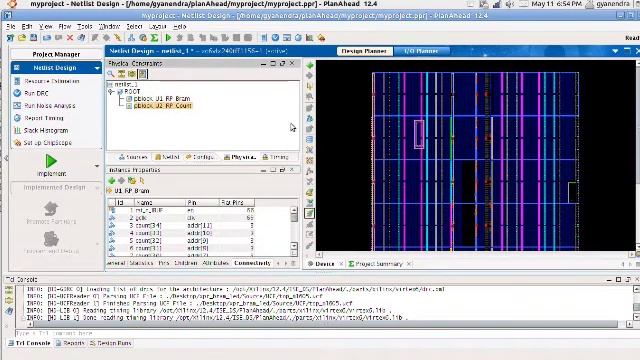Click the blue checkmark DRC toolbar icon
The width and height of the screenshot is (640, 360).
coord(276,38)
